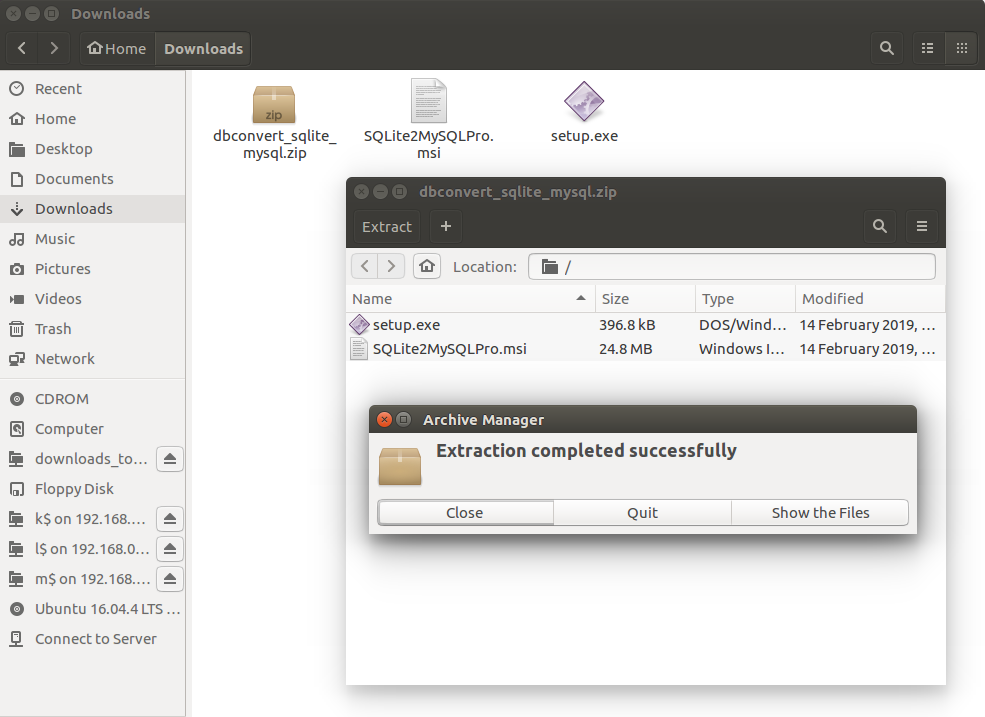Image resolution: width=985 pixels, height=717 pixels.
Task: Add files with plus button in archive
Action: pyautogui.click(x=446, y=227)
